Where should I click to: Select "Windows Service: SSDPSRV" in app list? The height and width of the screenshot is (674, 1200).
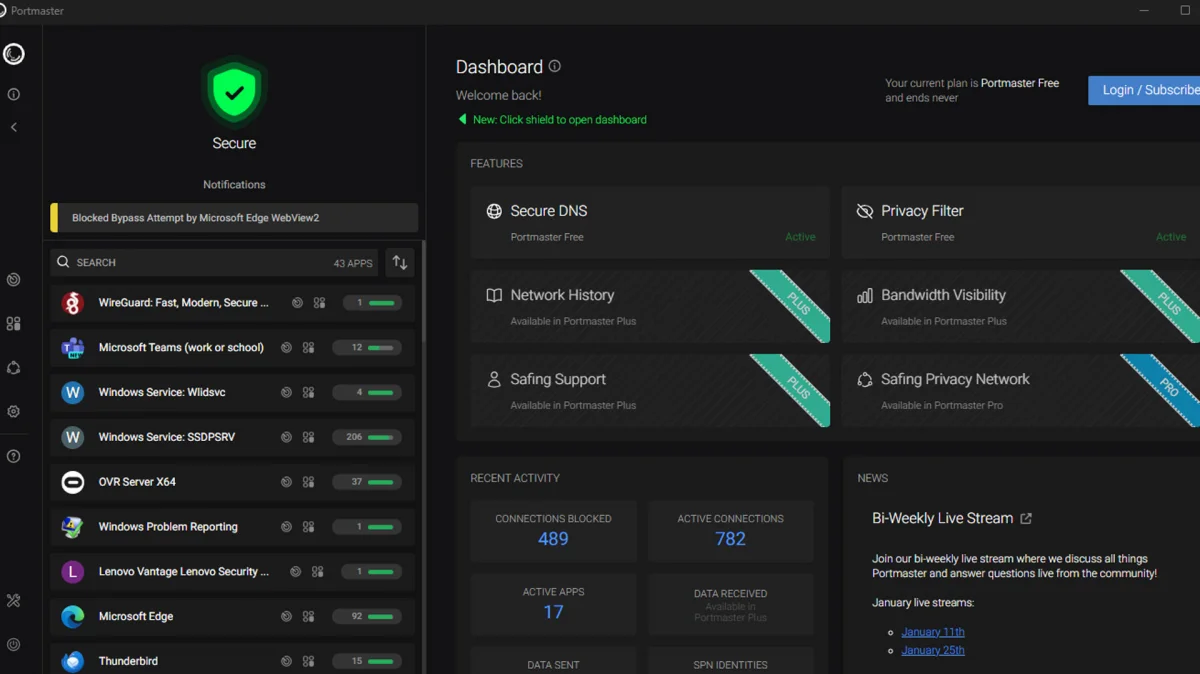(167, 437)
